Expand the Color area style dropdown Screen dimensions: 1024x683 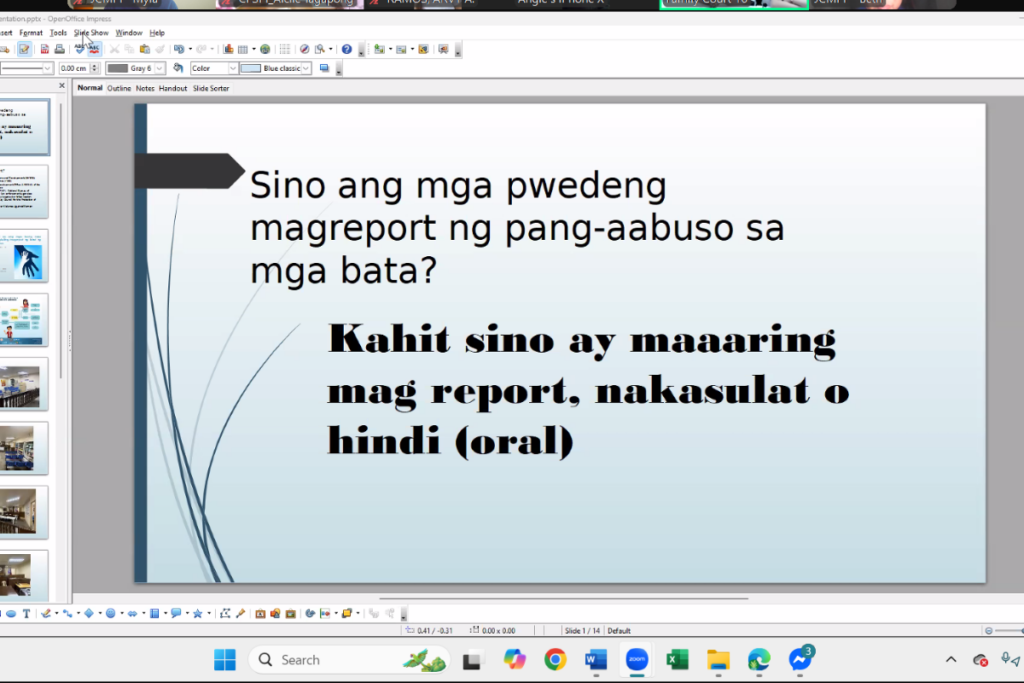[x=233, y=68]
